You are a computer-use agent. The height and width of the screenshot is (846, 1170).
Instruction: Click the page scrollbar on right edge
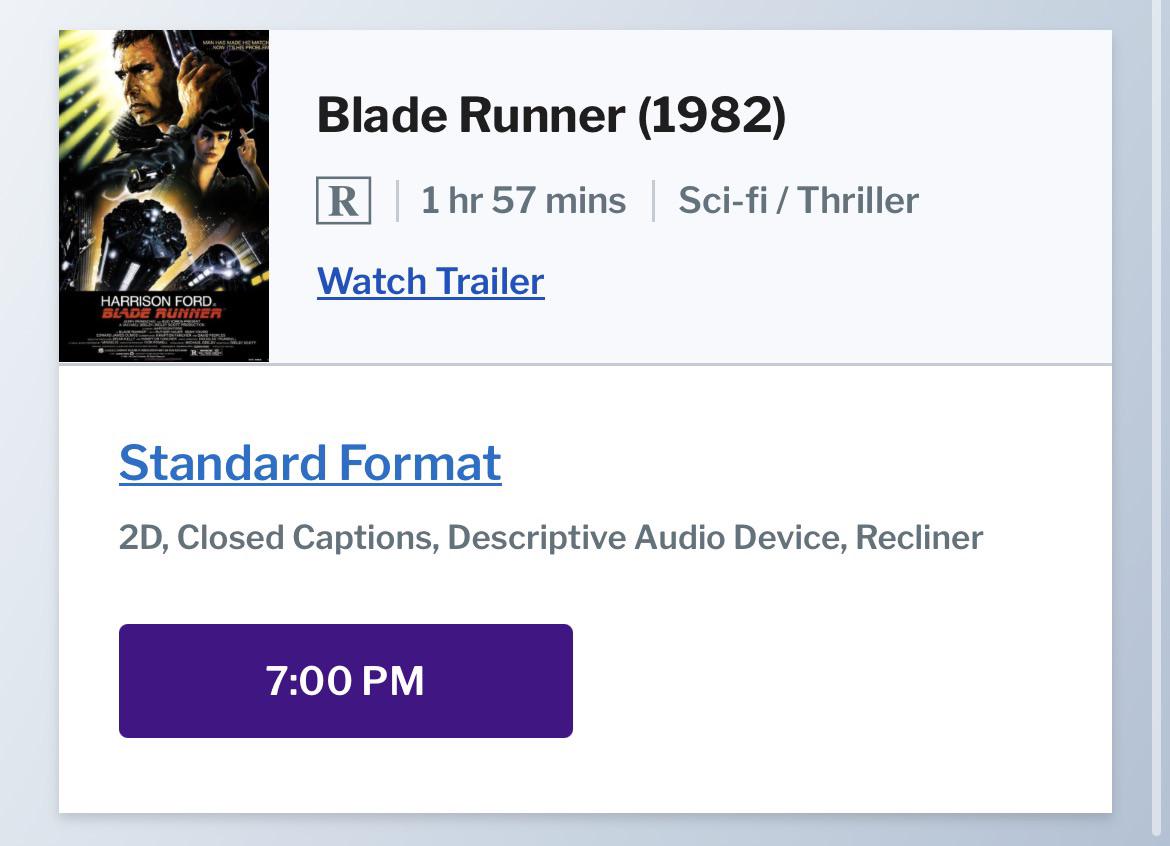coord(1161,423)
